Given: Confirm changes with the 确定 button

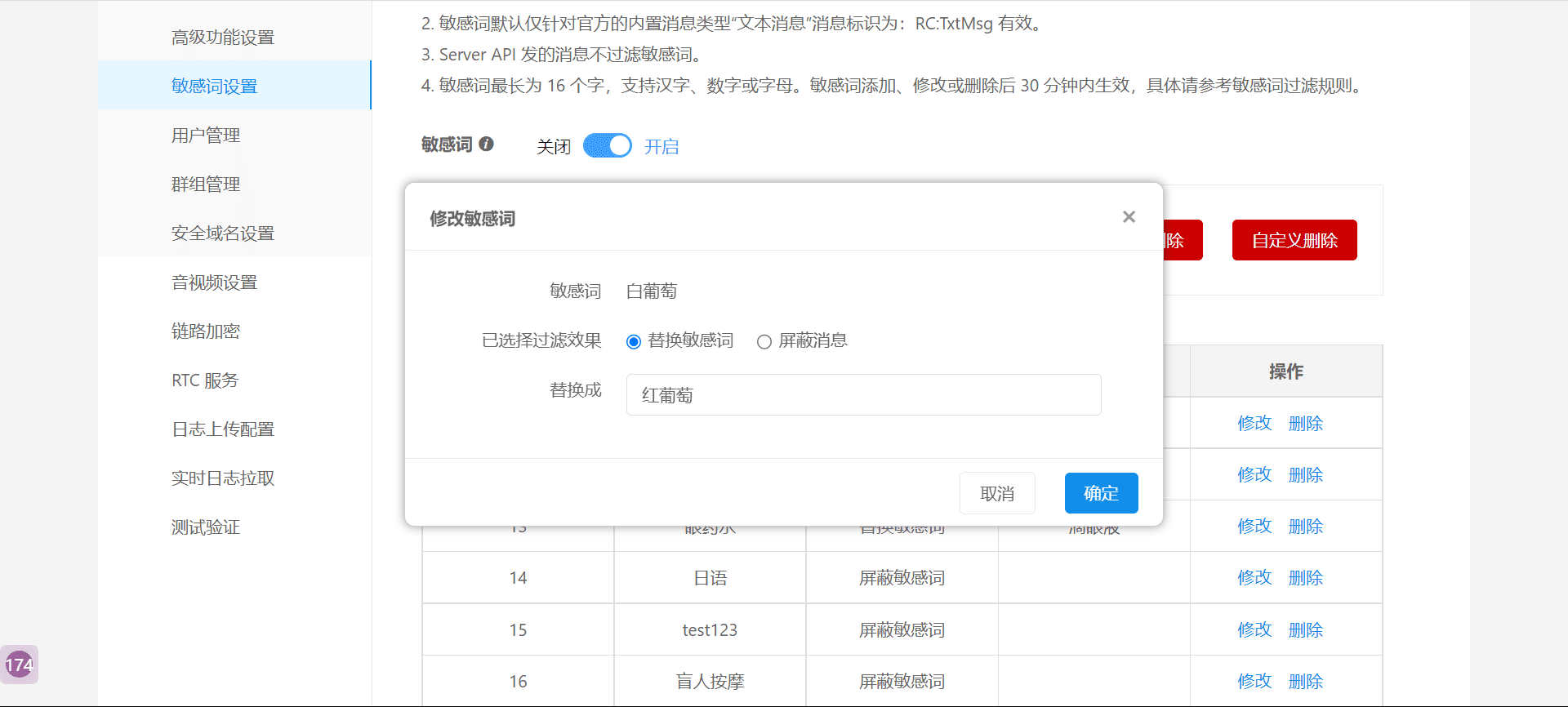Looking at the screenshot, I should tap(1101, 493).
